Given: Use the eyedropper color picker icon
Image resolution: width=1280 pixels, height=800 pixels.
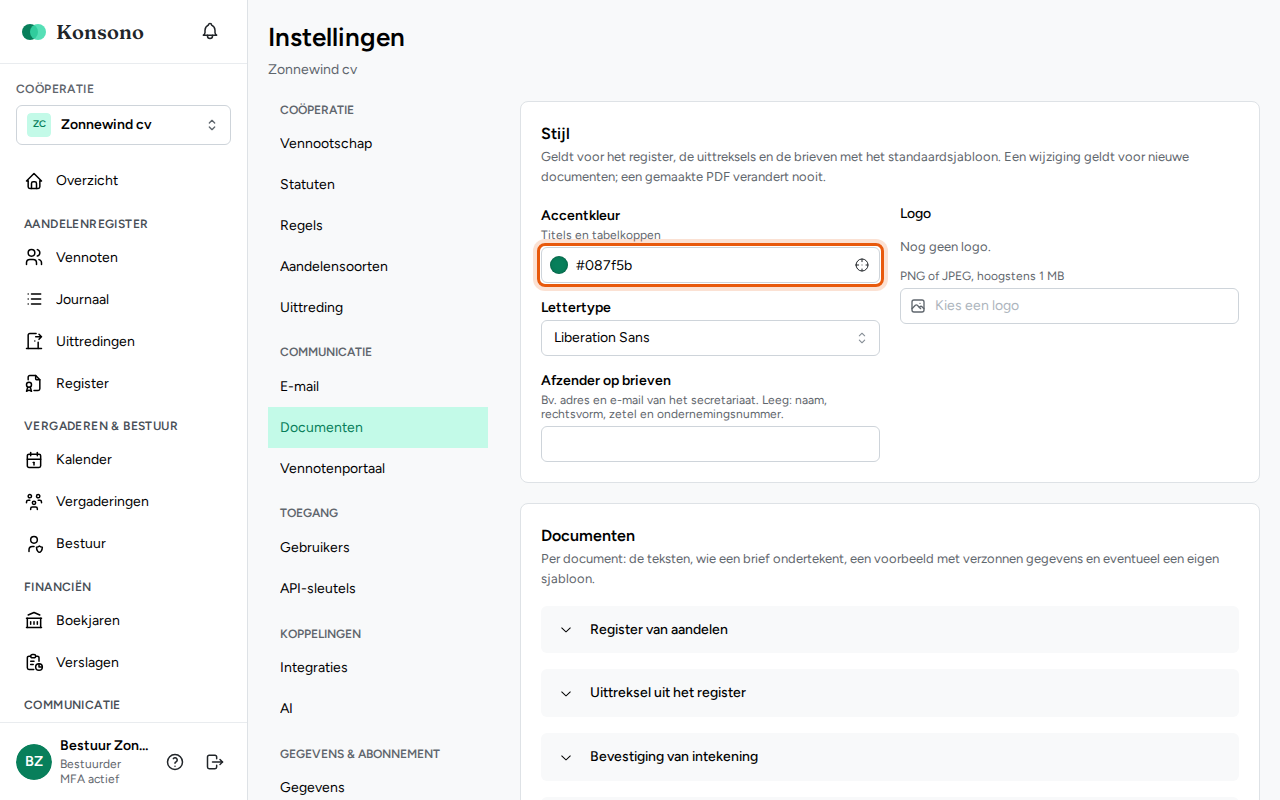Looking at the screenshot, I should pos(861,265).
